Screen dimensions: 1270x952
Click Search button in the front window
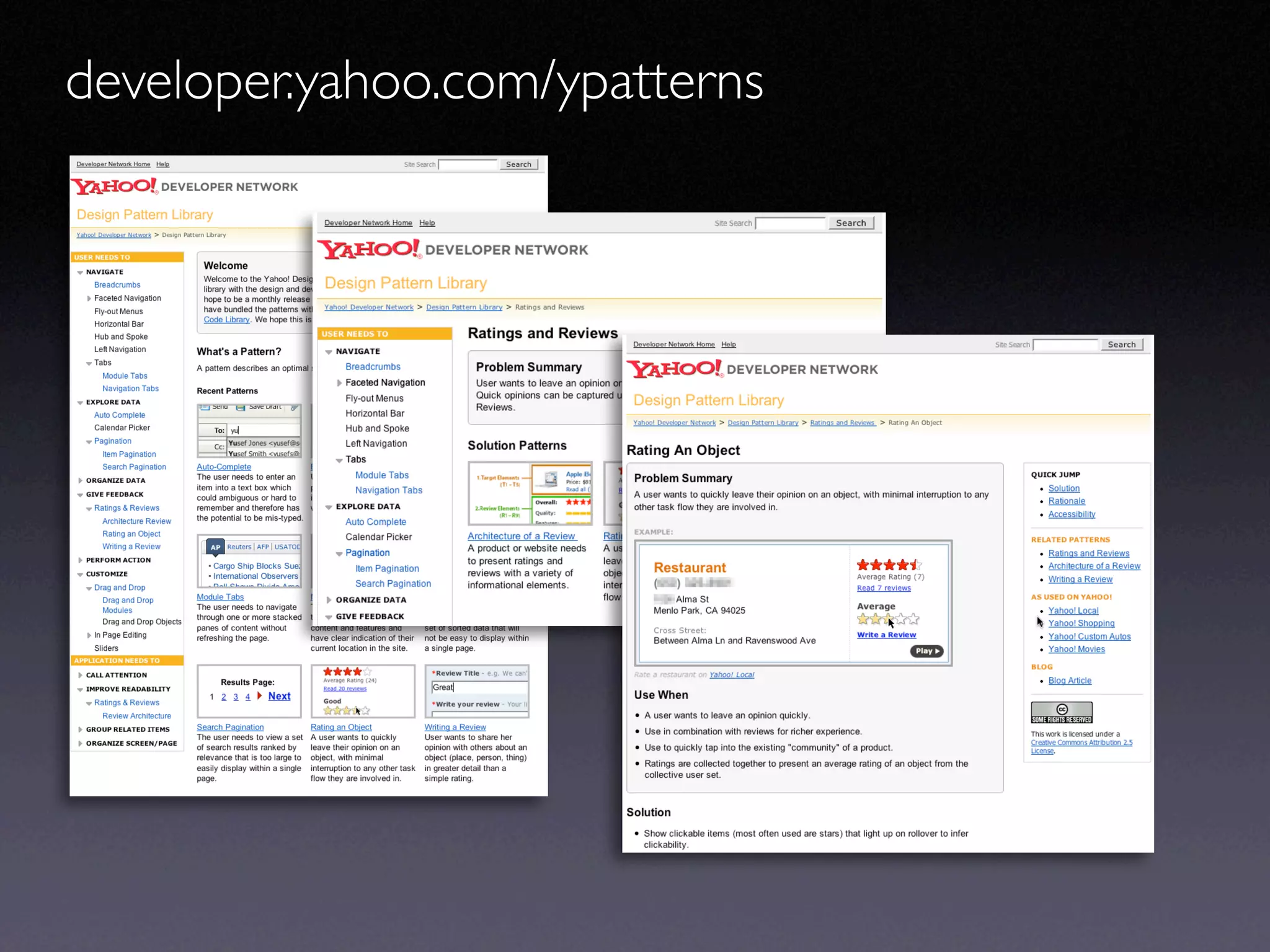click(1122, 345)
